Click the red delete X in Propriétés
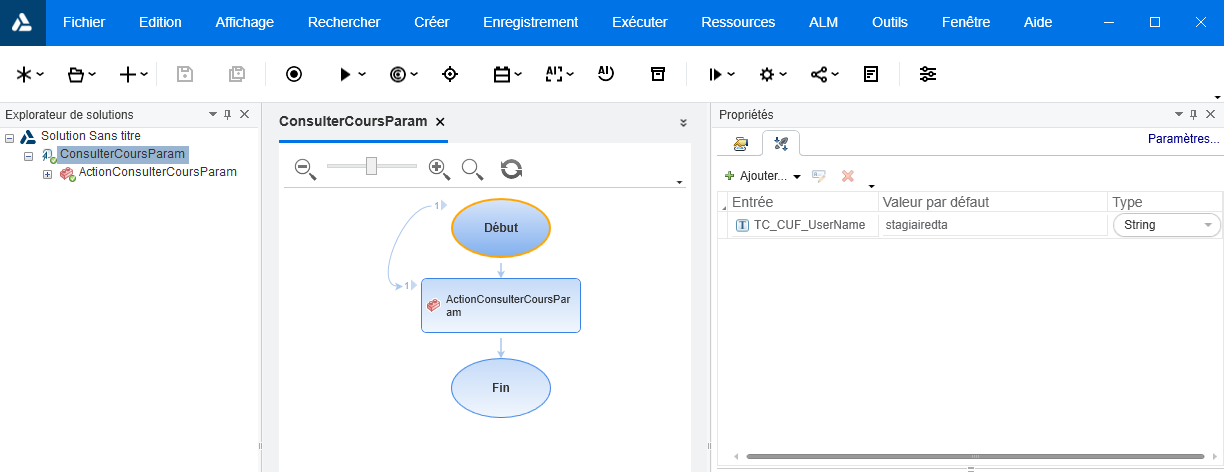This screenshot has height=472, width=1225. (x=848, y=176)
